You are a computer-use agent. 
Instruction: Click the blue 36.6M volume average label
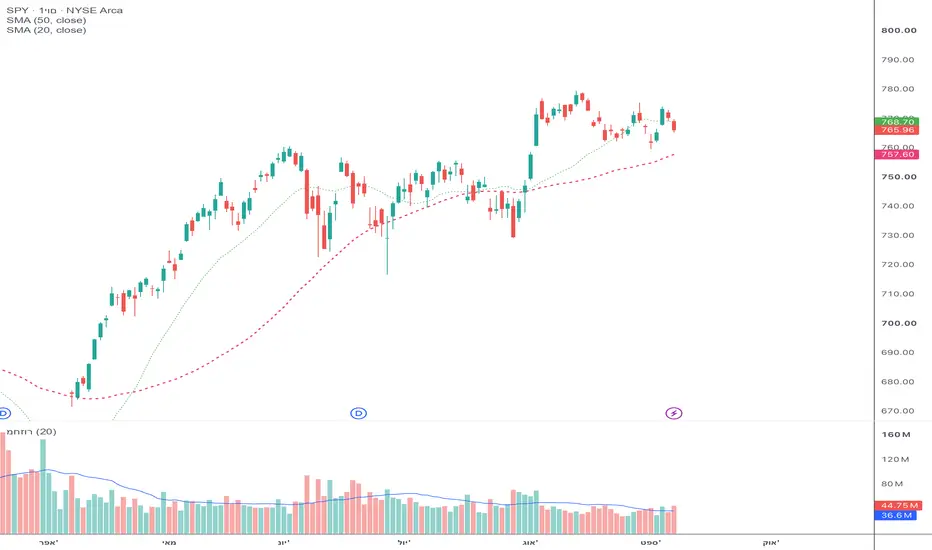896,515
